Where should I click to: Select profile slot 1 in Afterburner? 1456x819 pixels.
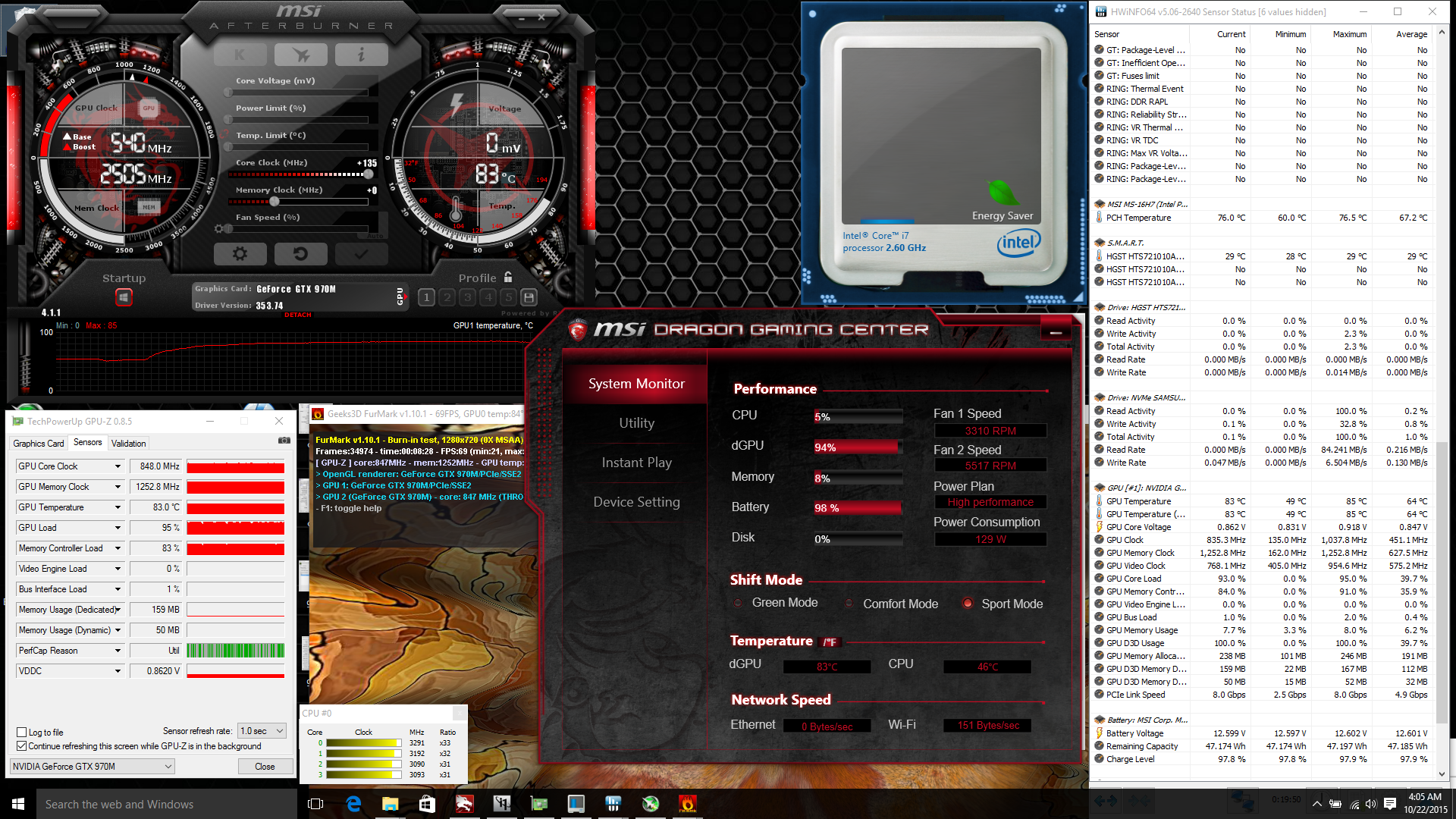coord(426,297)
